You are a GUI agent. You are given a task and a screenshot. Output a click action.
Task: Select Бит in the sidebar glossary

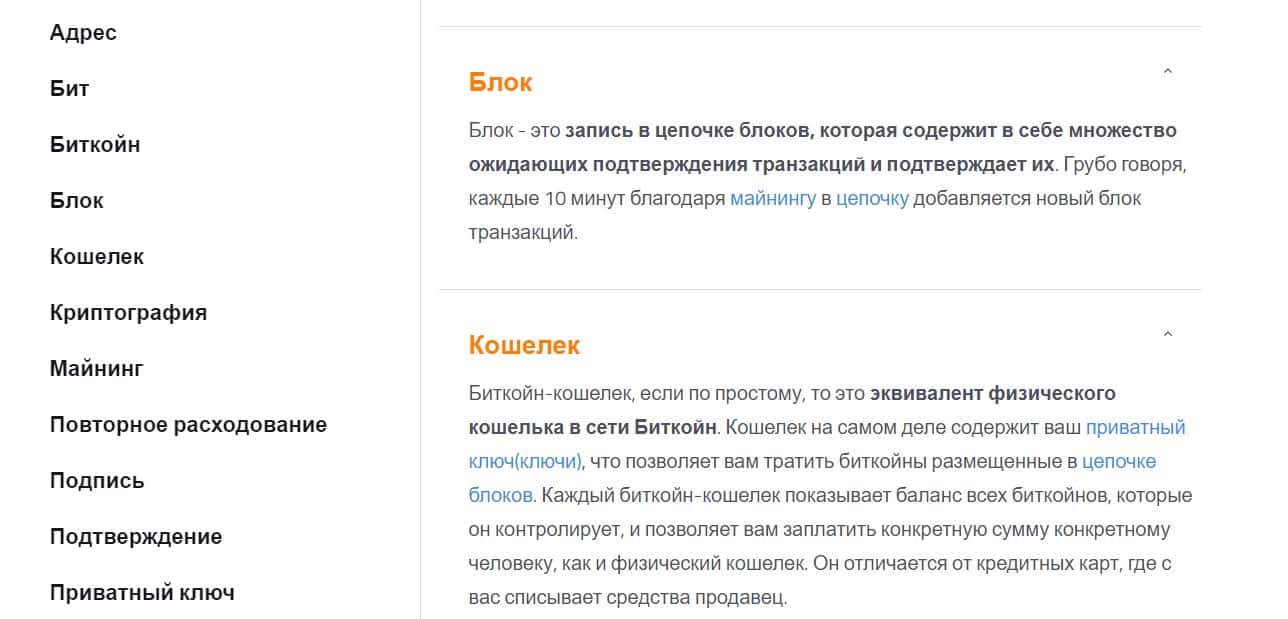[69, 89]
